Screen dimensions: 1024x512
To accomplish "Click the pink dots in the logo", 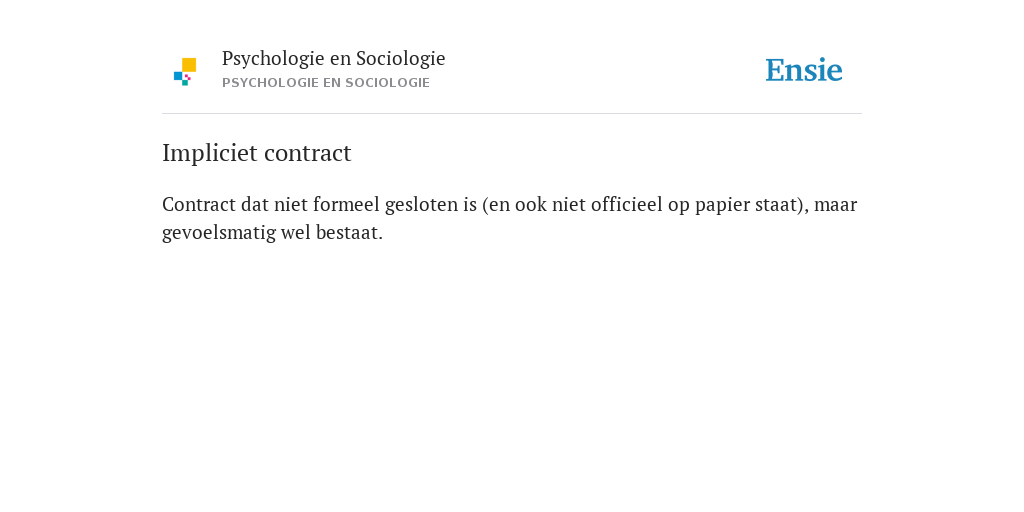I will pyautogui.click(x=188, y=77).
